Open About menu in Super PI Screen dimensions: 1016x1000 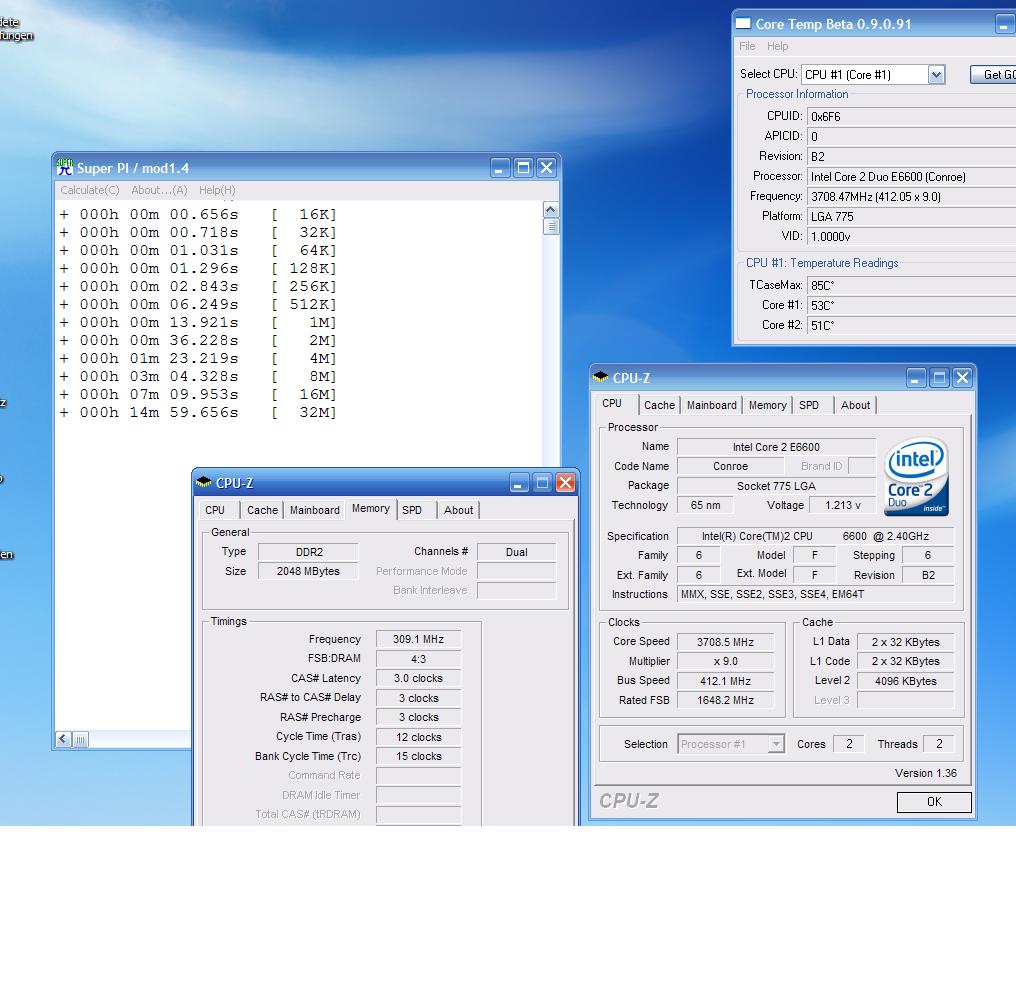coord(159,190)
